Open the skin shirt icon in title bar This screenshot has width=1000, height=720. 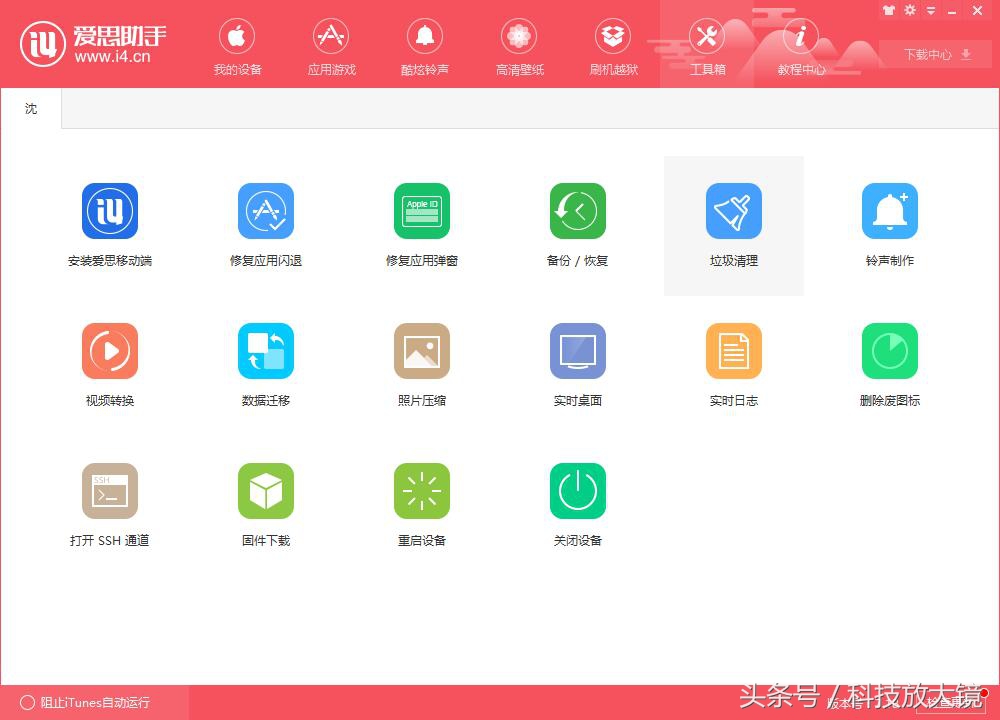(889, 10)
